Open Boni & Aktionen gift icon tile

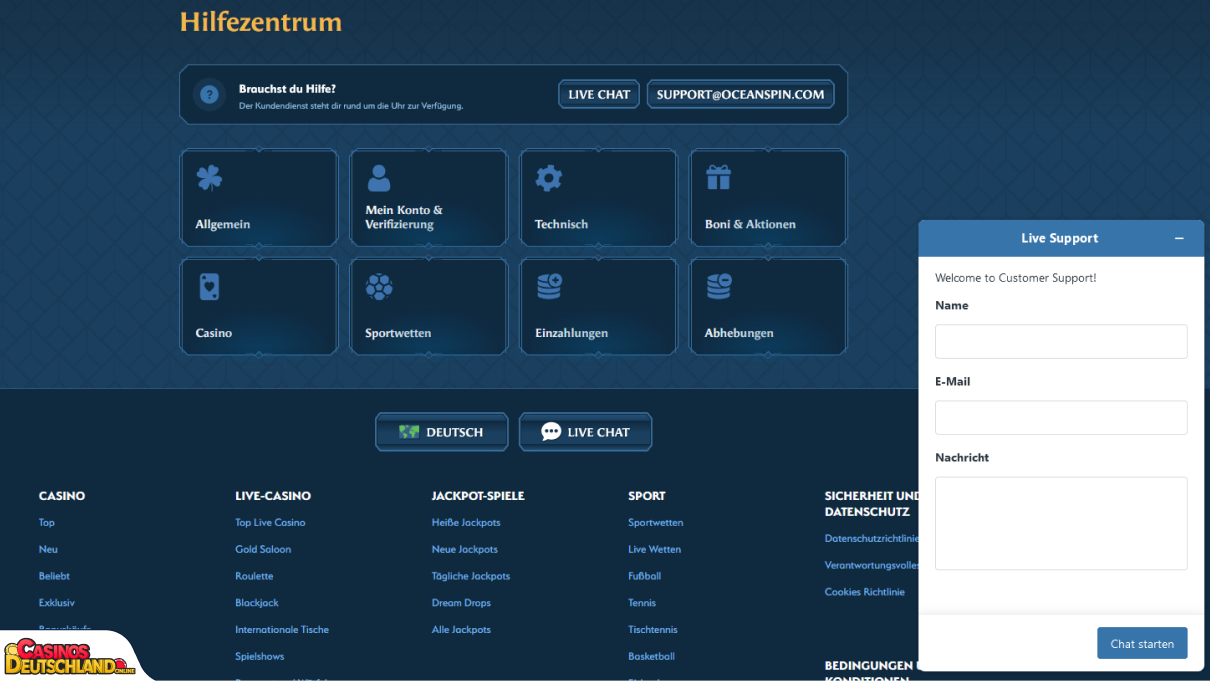(769, 198)
